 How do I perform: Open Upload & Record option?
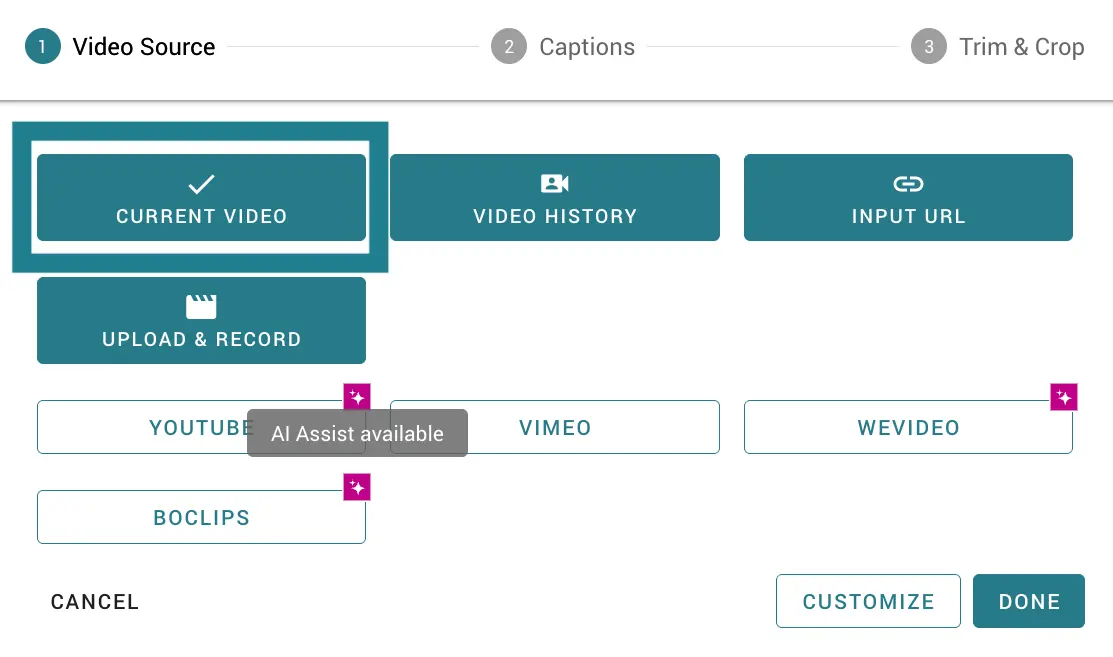pos(202,320)
